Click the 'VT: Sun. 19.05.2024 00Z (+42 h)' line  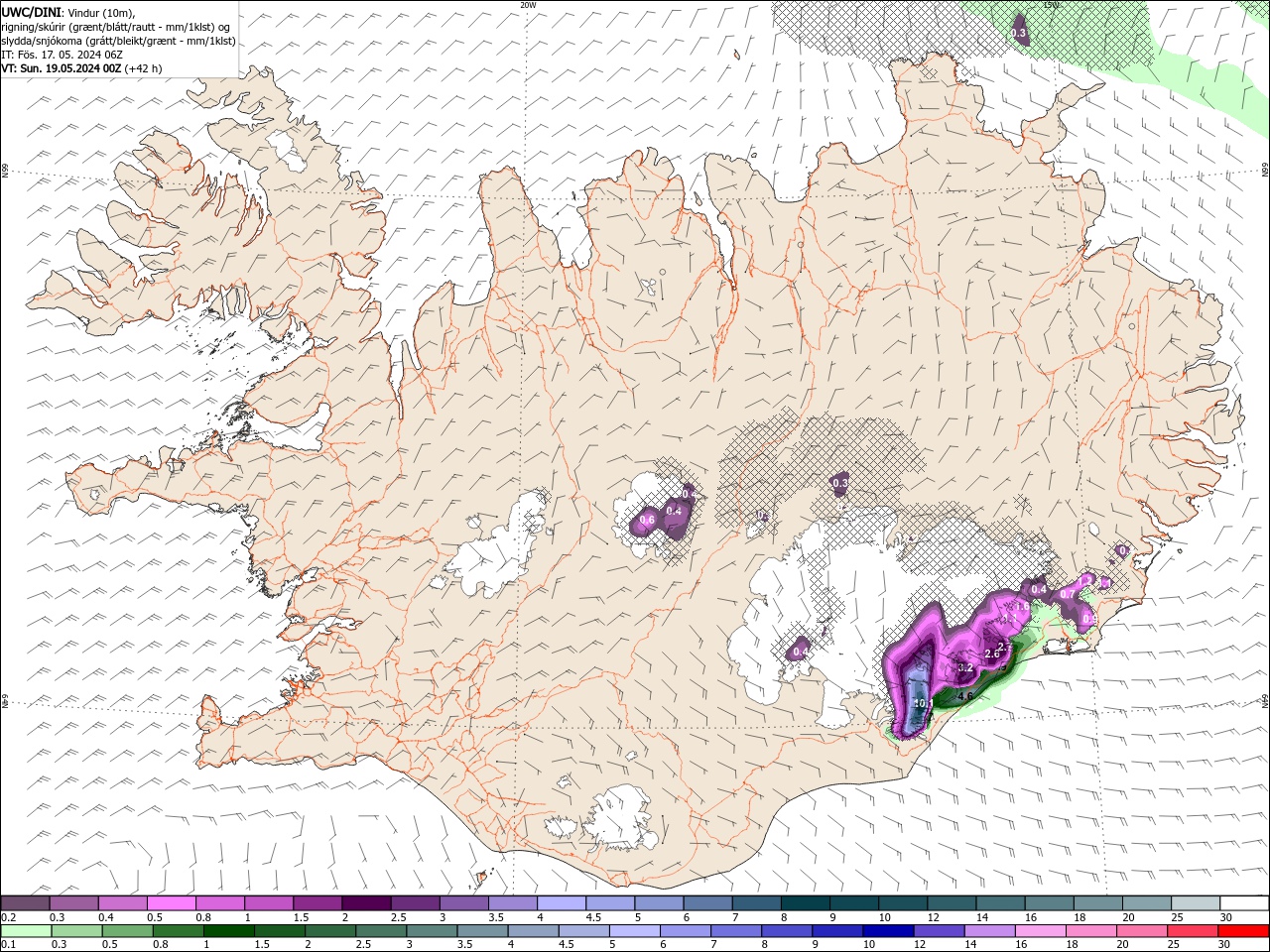pos(81,68)
